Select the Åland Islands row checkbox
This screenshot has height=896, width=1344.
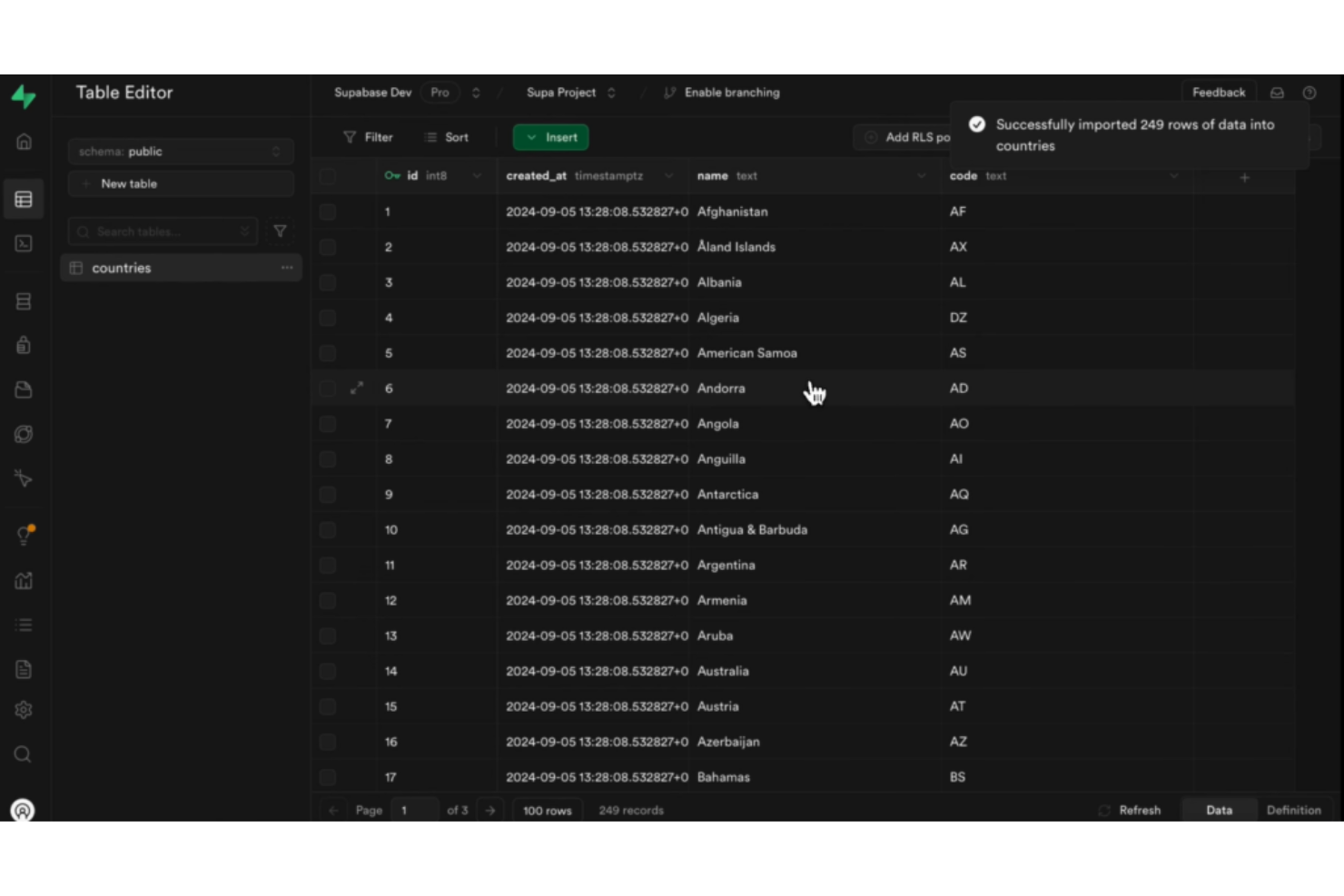pyautogui.click(x=328, y=247)
